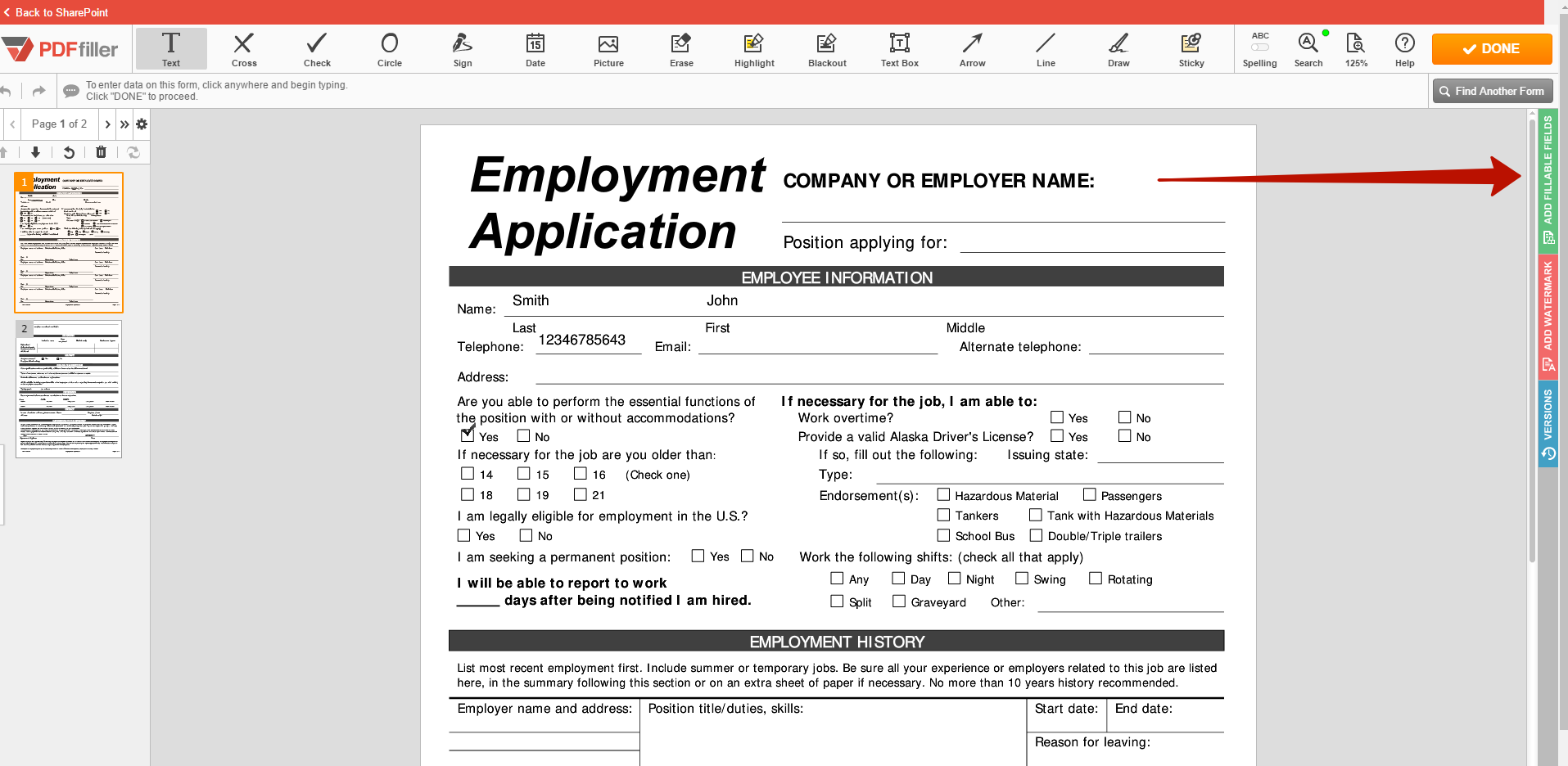
Task: Click Find Another Form button
Action: (x=1492, y=91)
